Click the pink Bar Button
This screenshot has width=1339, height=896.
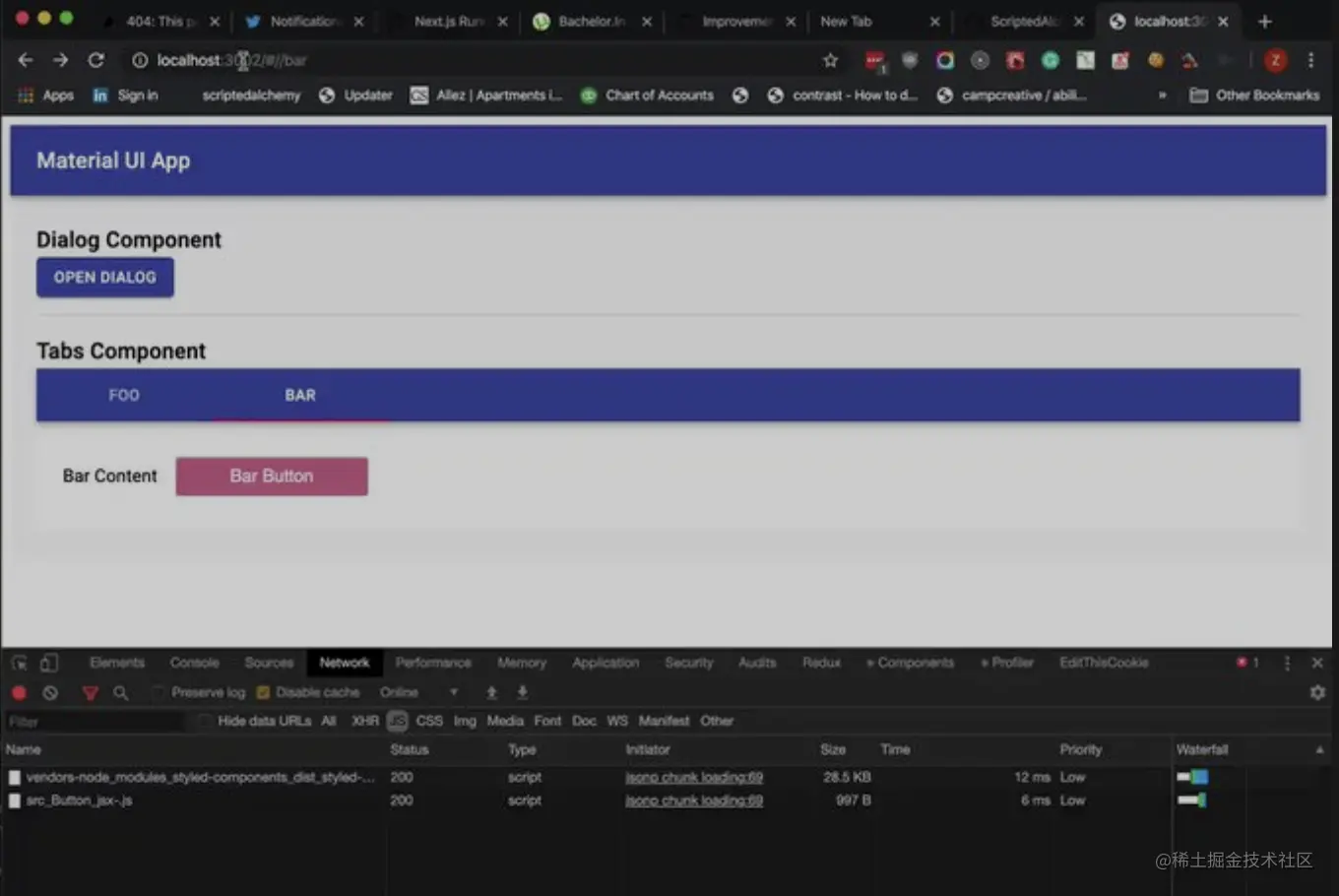point(272,477)
